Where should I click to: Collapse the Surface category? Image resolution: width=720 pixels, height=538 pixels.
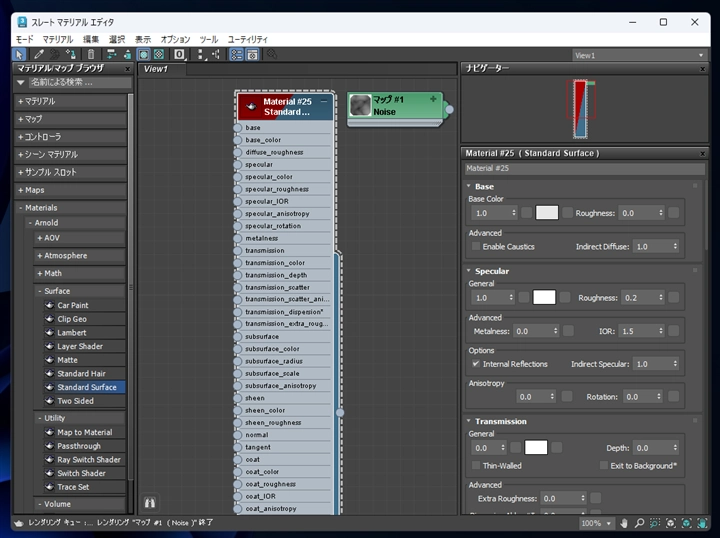(79, 291)
